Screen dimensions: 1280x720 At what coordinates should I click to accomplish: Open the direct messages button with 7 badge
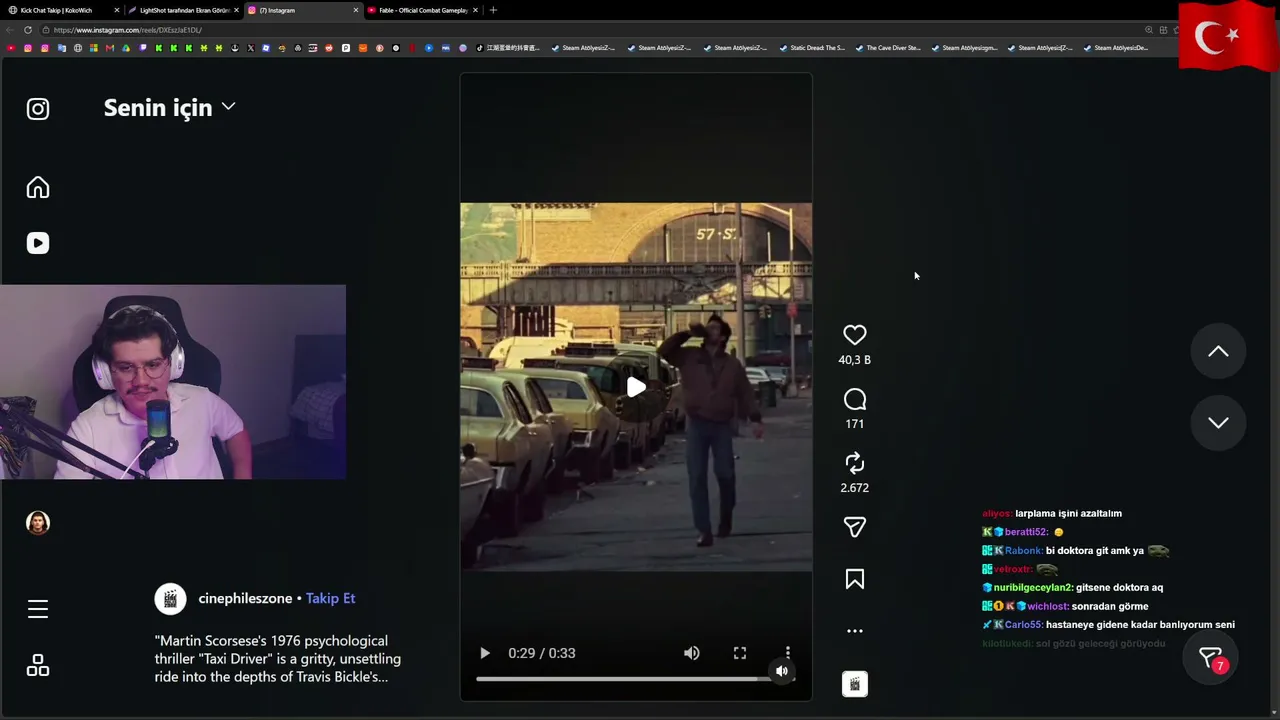pos(1212,659)
